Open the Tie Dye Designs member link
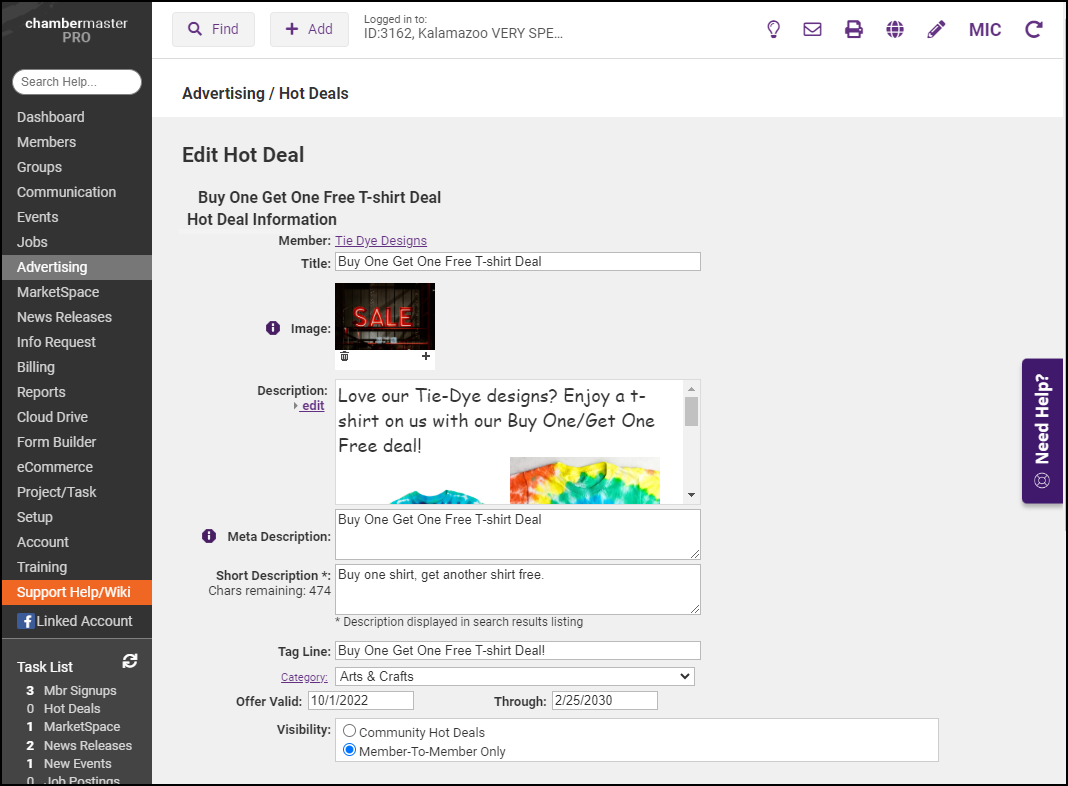1068x786 pixels. click(x=381, y=241)
